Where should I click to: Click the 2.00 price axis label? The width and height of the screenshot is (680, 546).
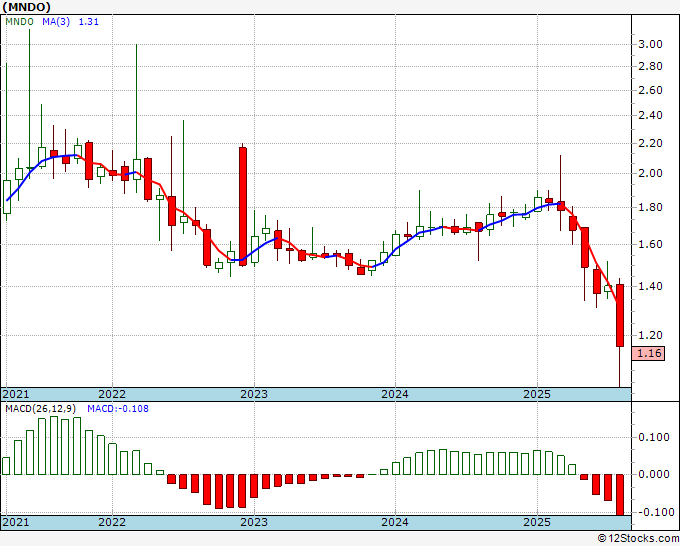pos(650,173)
